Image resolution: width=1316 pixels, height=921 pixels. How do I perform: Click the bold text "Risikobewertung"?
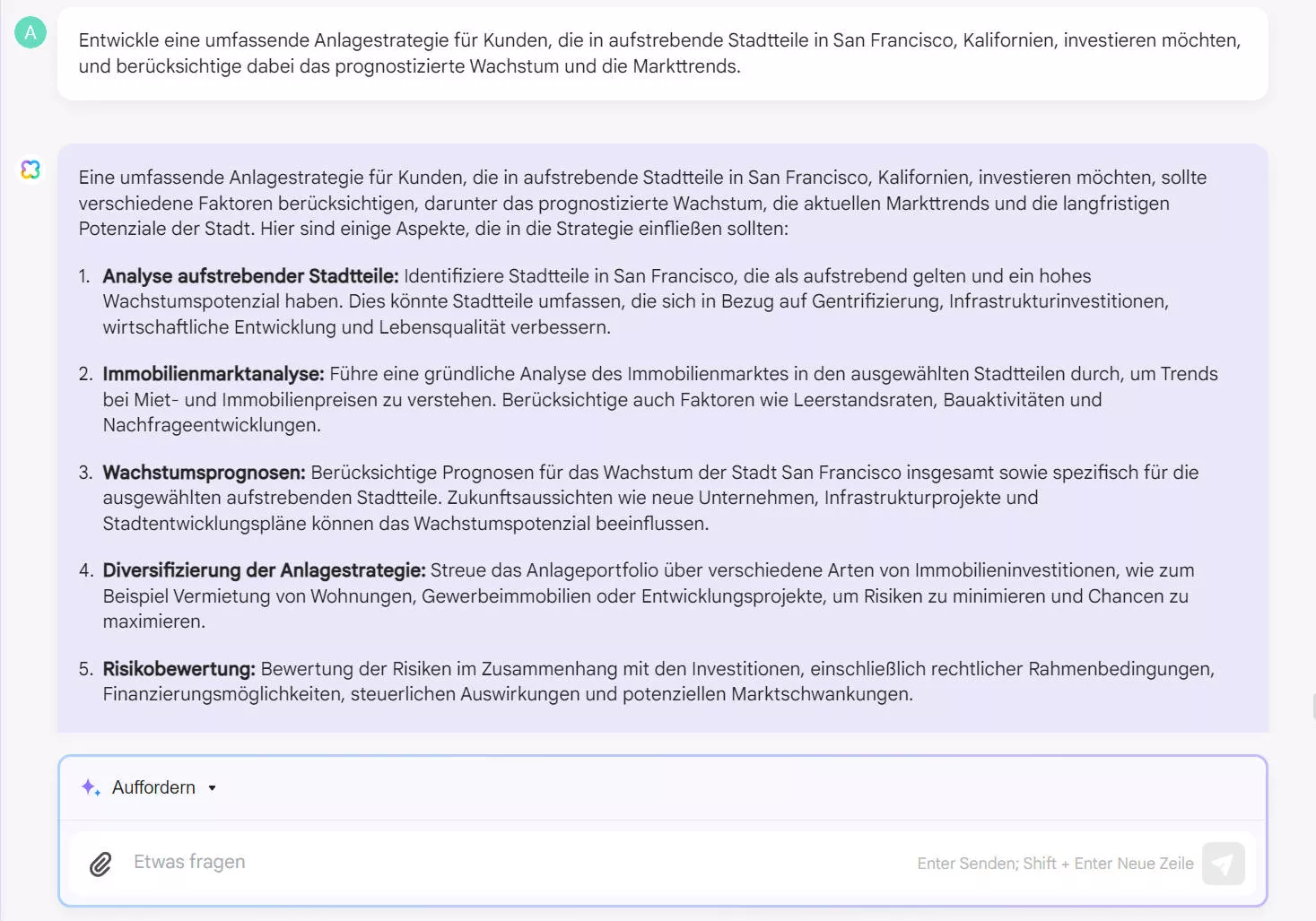(x=179, y=668)
